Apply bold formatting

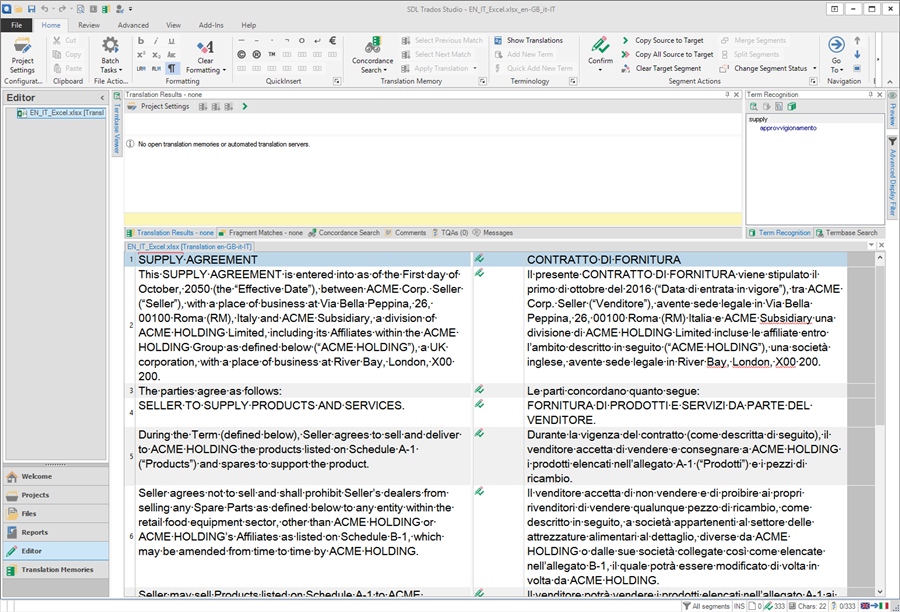tap(141, 41)
